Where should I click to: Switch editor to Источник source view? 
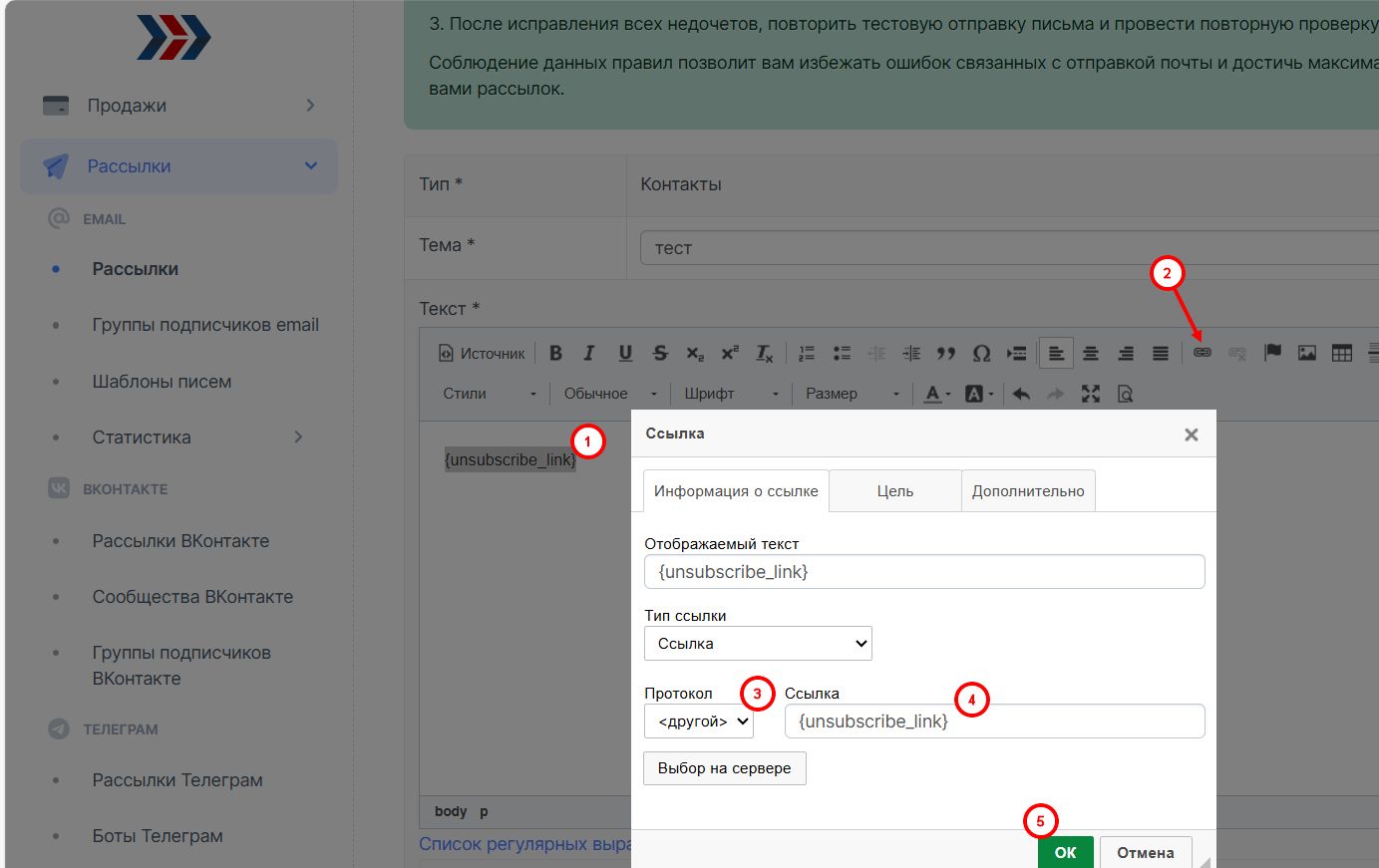[483, 353]
